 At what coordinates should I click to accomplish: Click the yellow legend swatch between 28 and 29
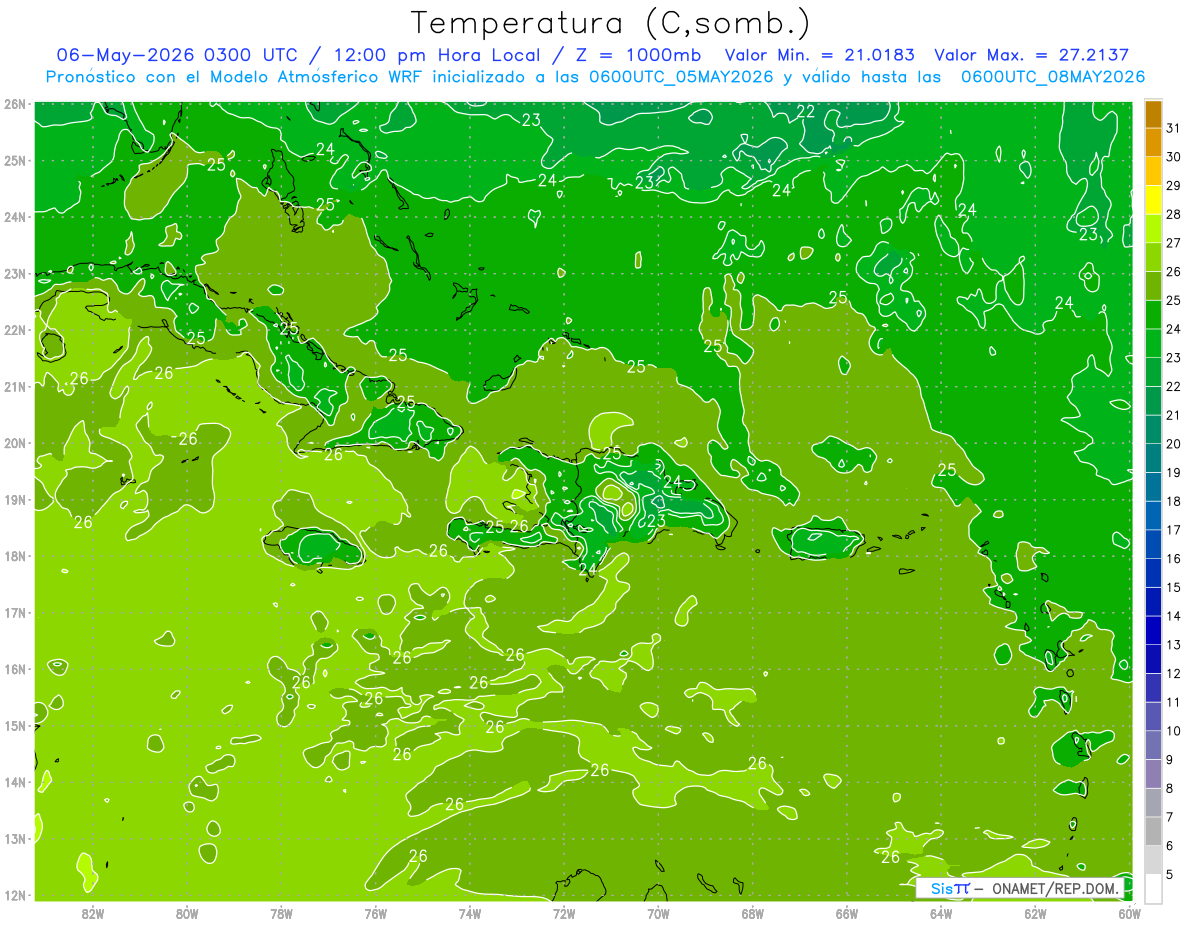coord(1153,200)
